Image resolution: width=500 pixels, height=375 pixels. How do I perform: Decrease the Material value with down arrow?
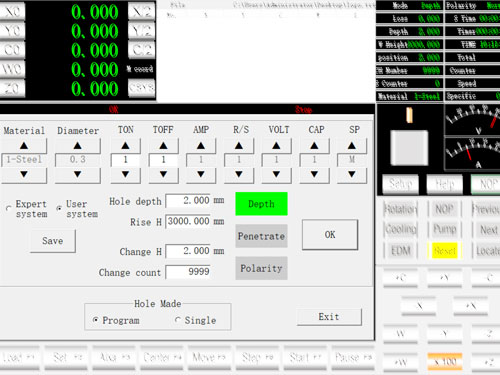pyautogui.click(x=24, y=174)
